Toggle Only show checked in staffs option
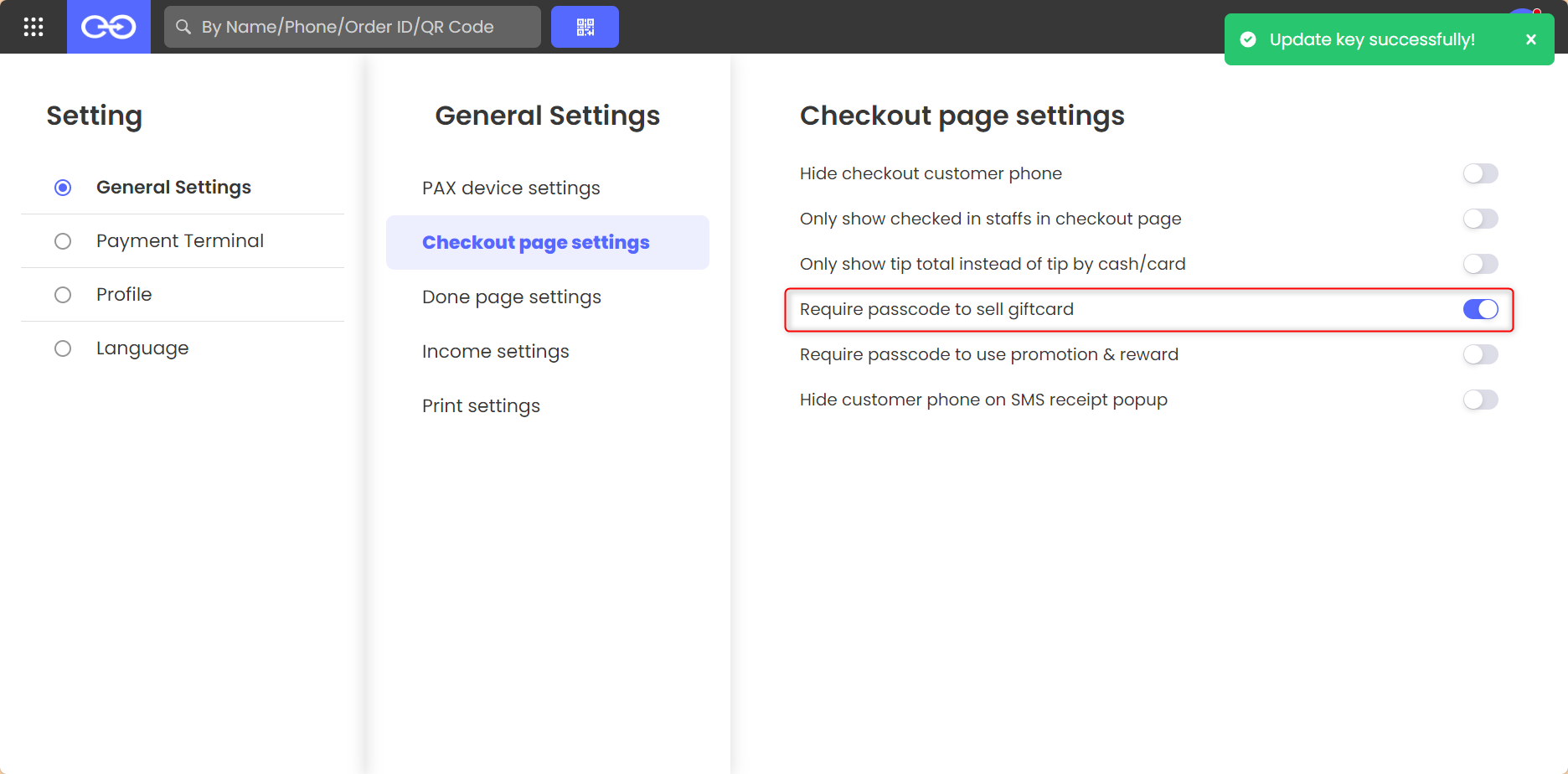The height and width of the screenshot is (774, 1568). click(x=1480, y=219)
